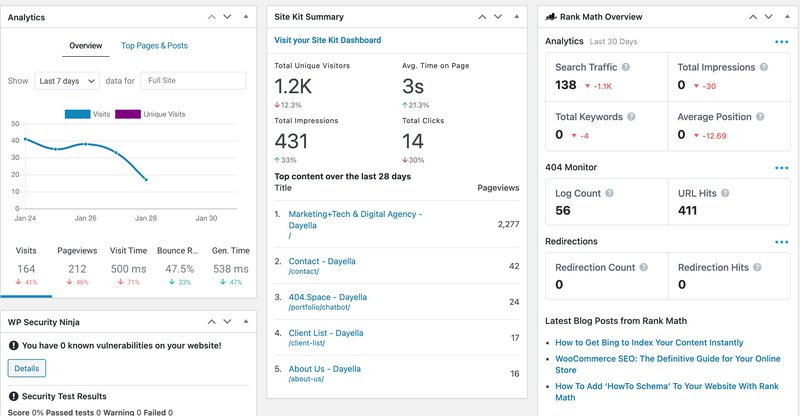Click help icon next to Redirection Hits
The height and width of the screenshot is (416, 800).
[757, 267]
